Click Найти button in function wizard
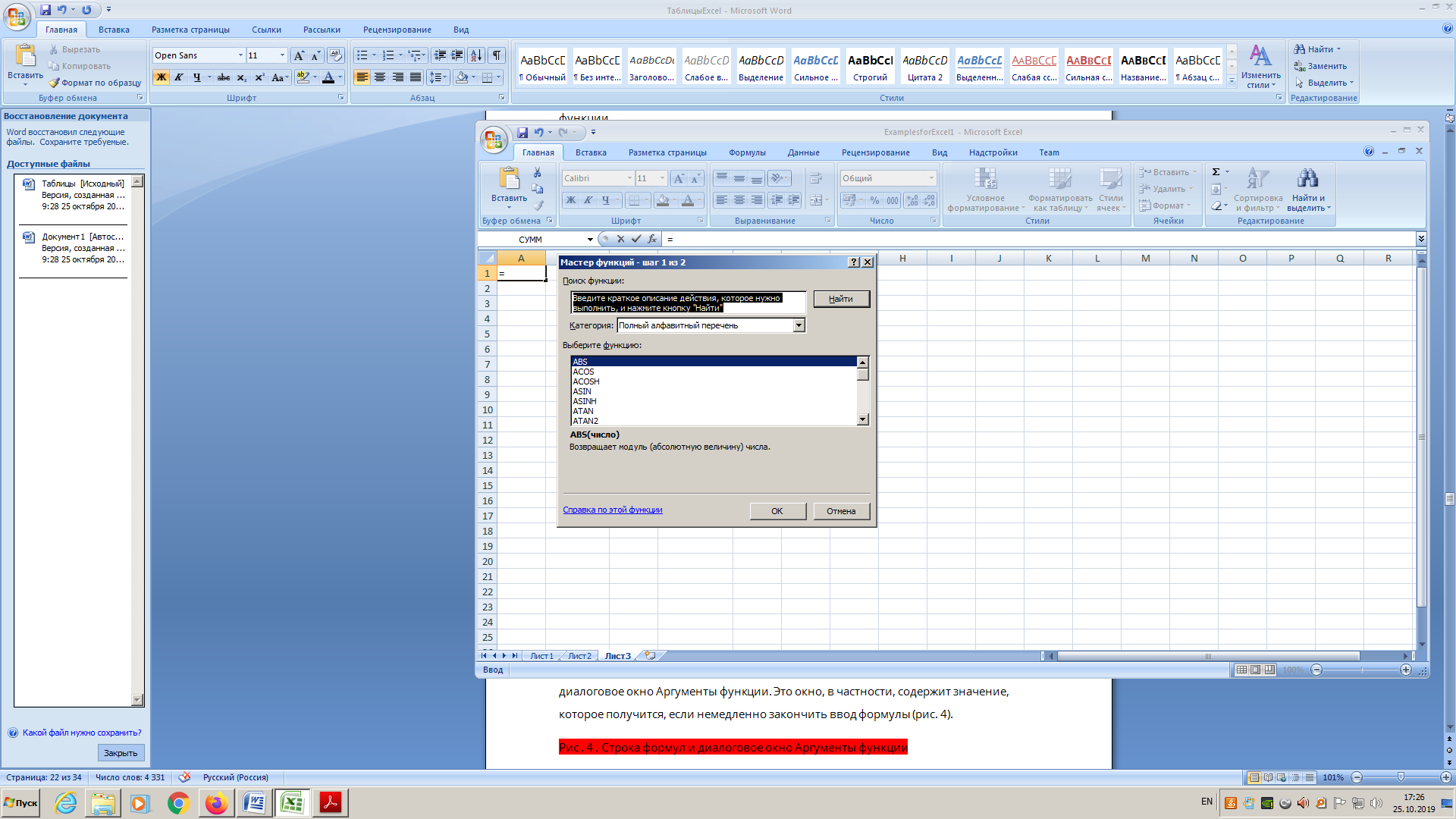1456x819 pixels. [841, 299]
